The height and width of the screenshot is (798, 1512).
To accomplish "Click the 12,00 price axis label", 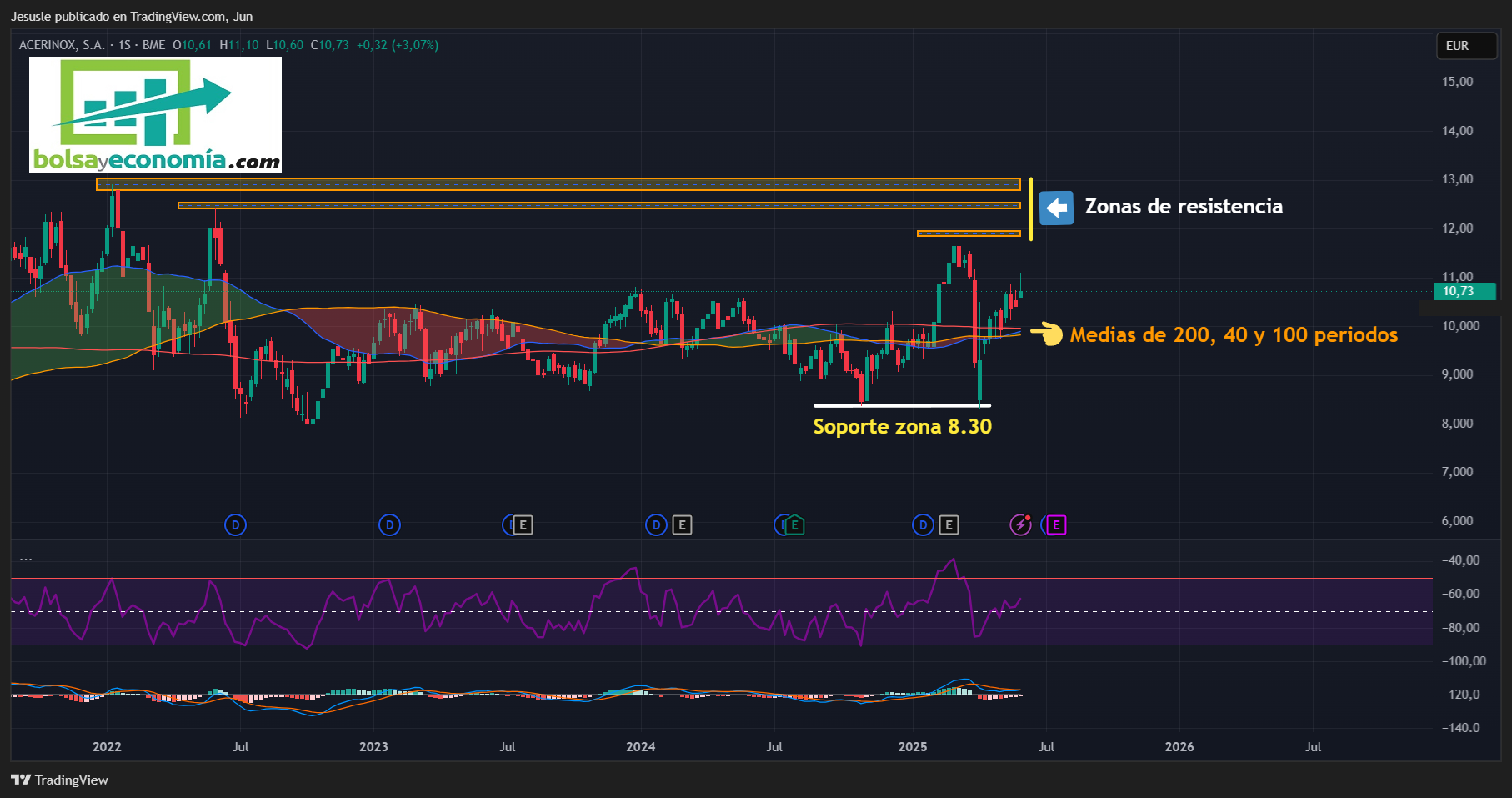I will point(1458,228).
